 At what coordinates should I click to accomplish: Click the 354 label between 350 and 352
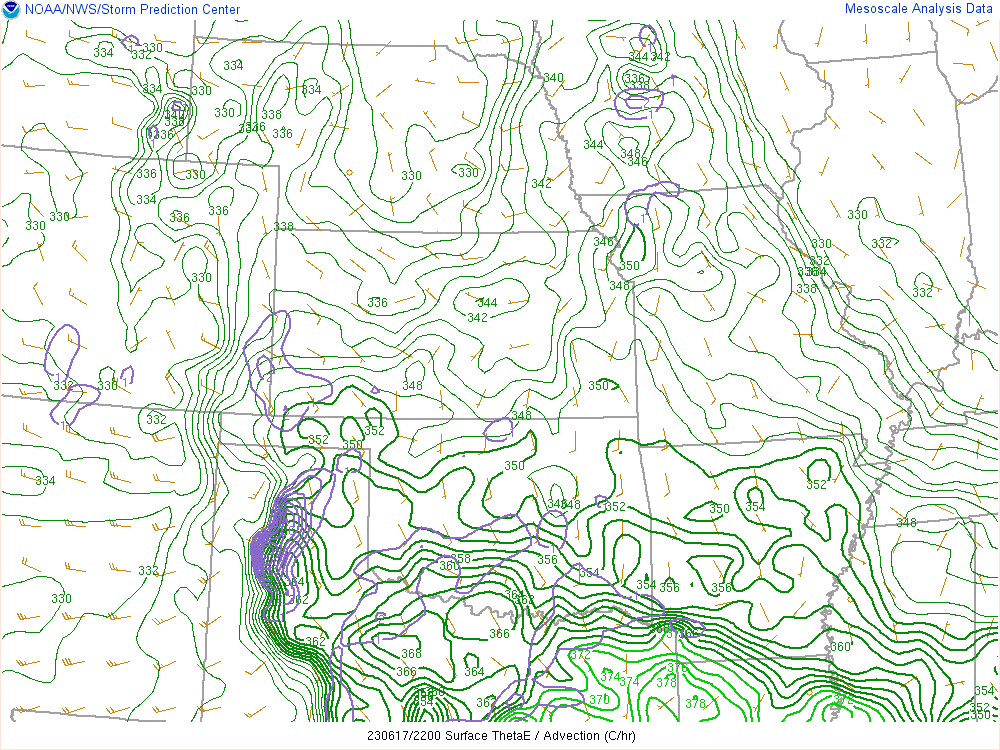click(755, 507)
